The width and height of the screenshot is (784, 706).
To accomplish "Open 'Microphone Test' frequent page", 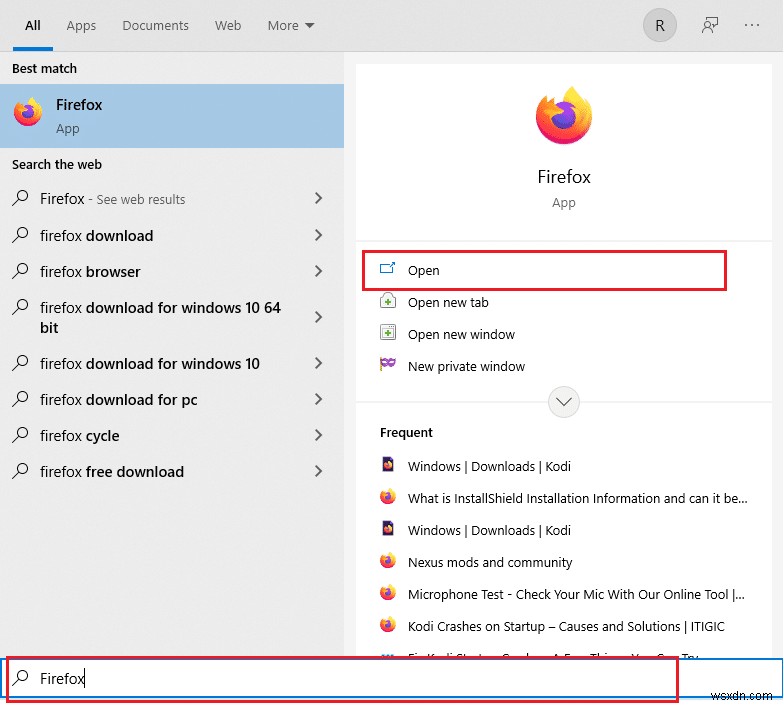I will pos(575,594).
